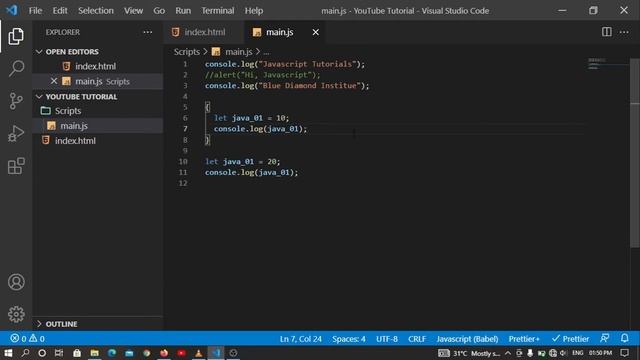This screenshot has width=640, height=360.
Task: Open Windows Start menu
Action: click(8, 353)
